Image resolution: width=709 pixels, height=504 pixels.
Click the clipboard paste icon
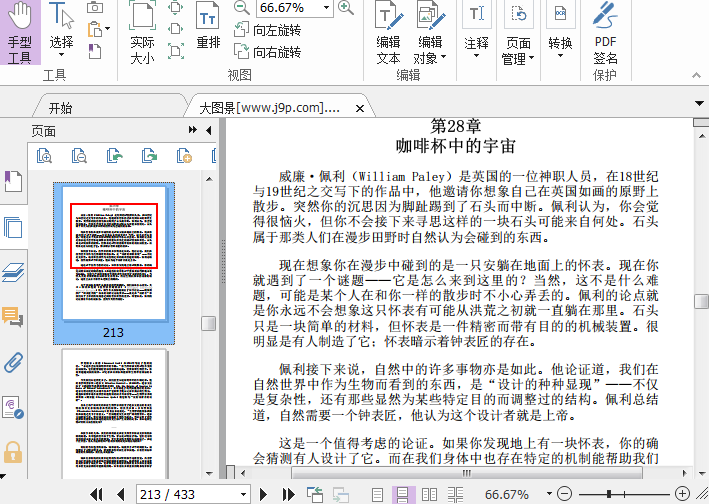(95, 29)
